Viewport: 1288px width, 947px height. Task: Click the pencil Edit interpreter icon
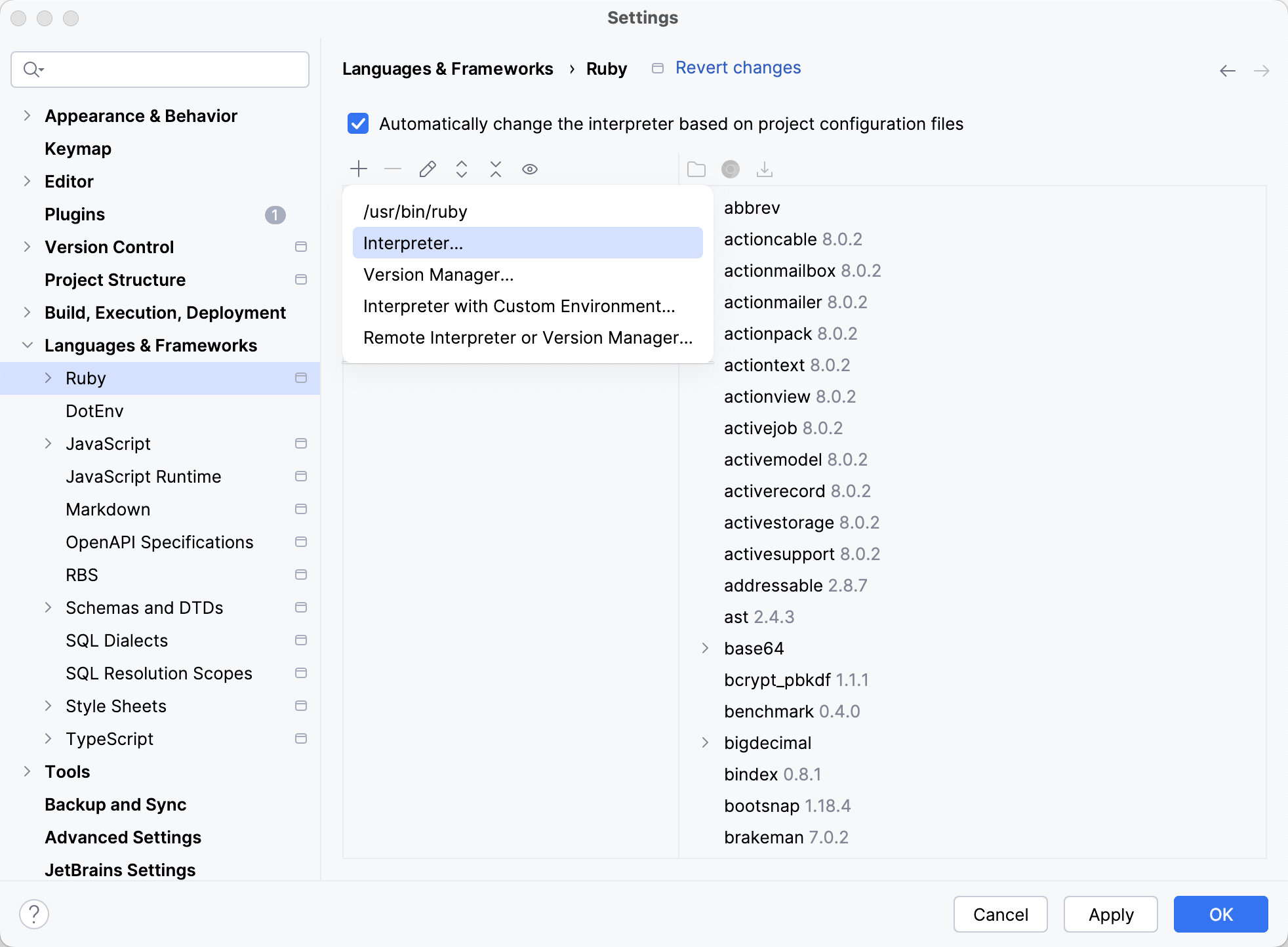pyautogui.click(x=428, y=169)
